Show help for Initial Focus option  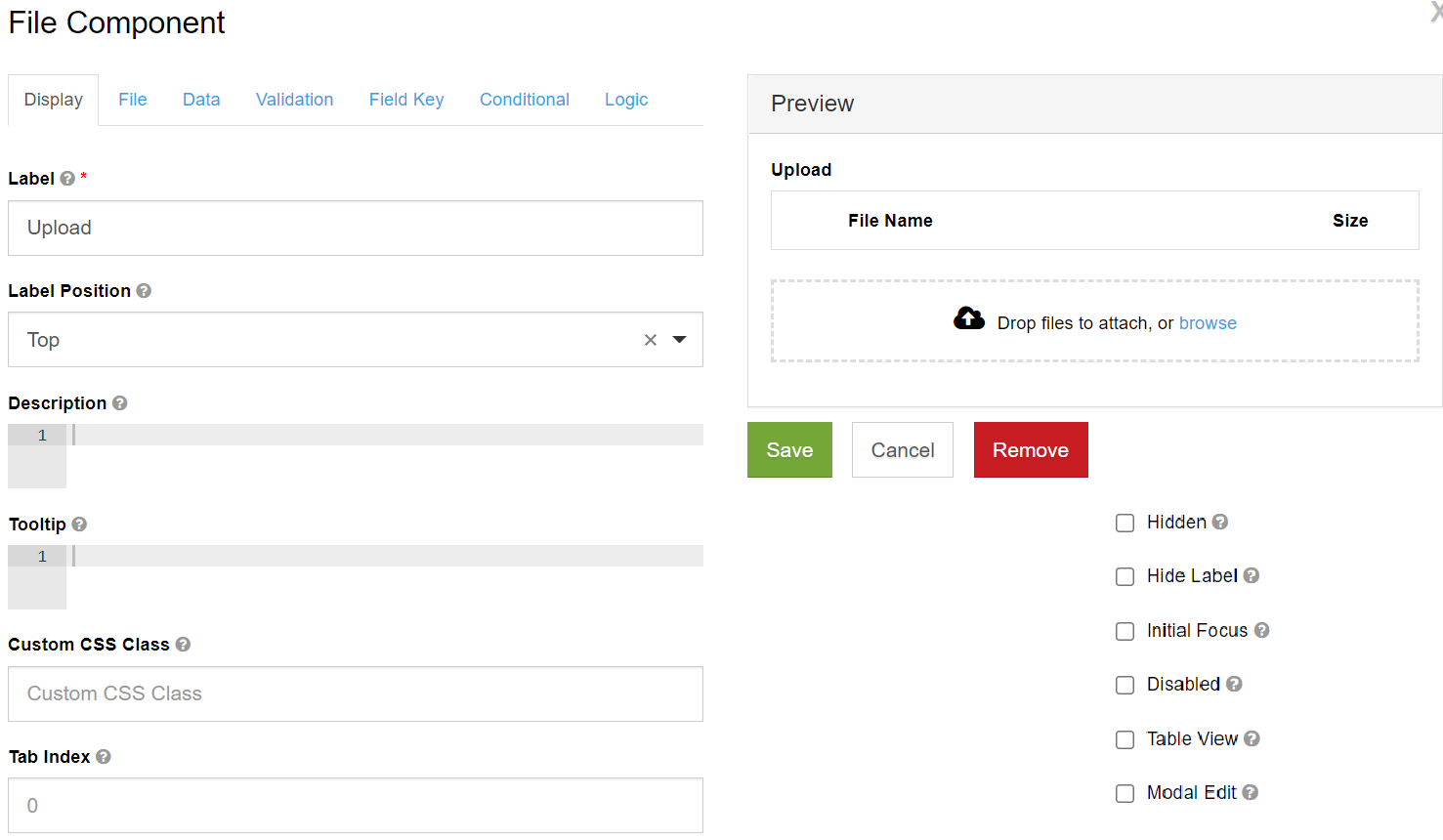pyautogui.click(x=1262, y=631)
